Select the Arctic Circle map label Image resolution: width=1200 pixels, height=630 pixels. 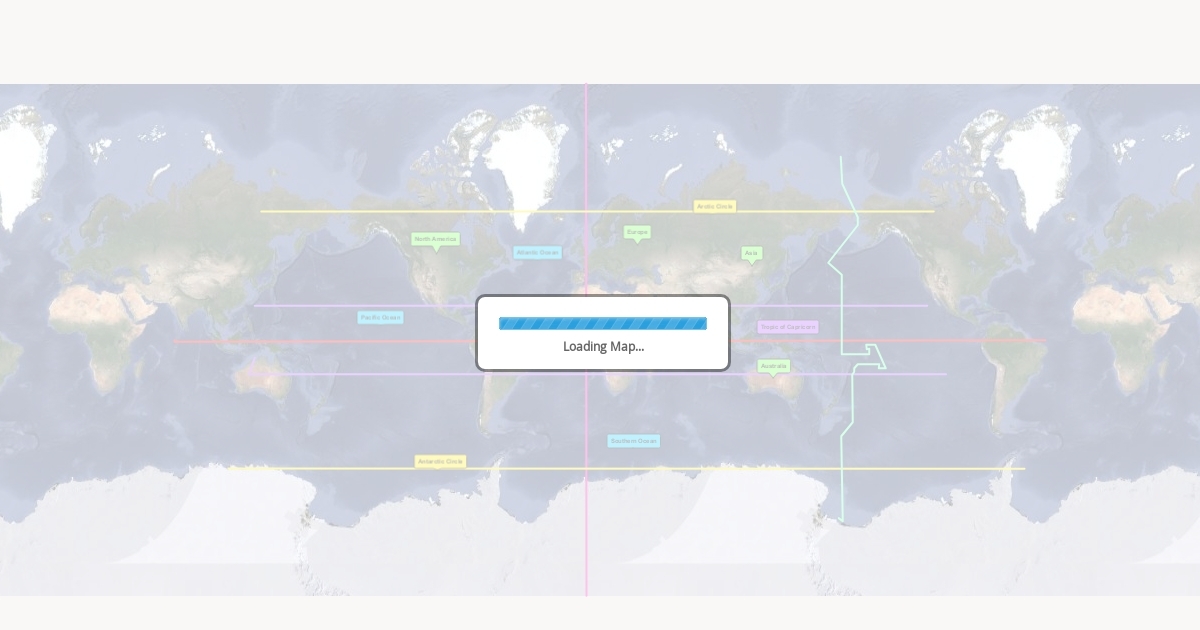(715, 206)
